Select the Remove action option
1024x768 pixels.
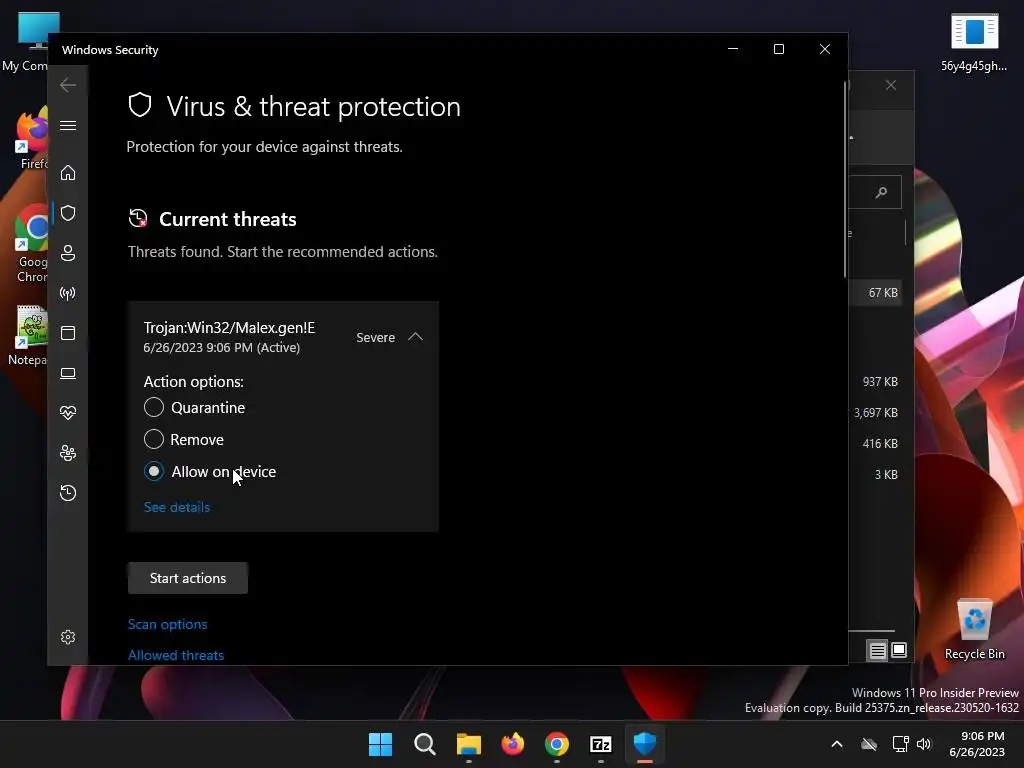(153, 440)
